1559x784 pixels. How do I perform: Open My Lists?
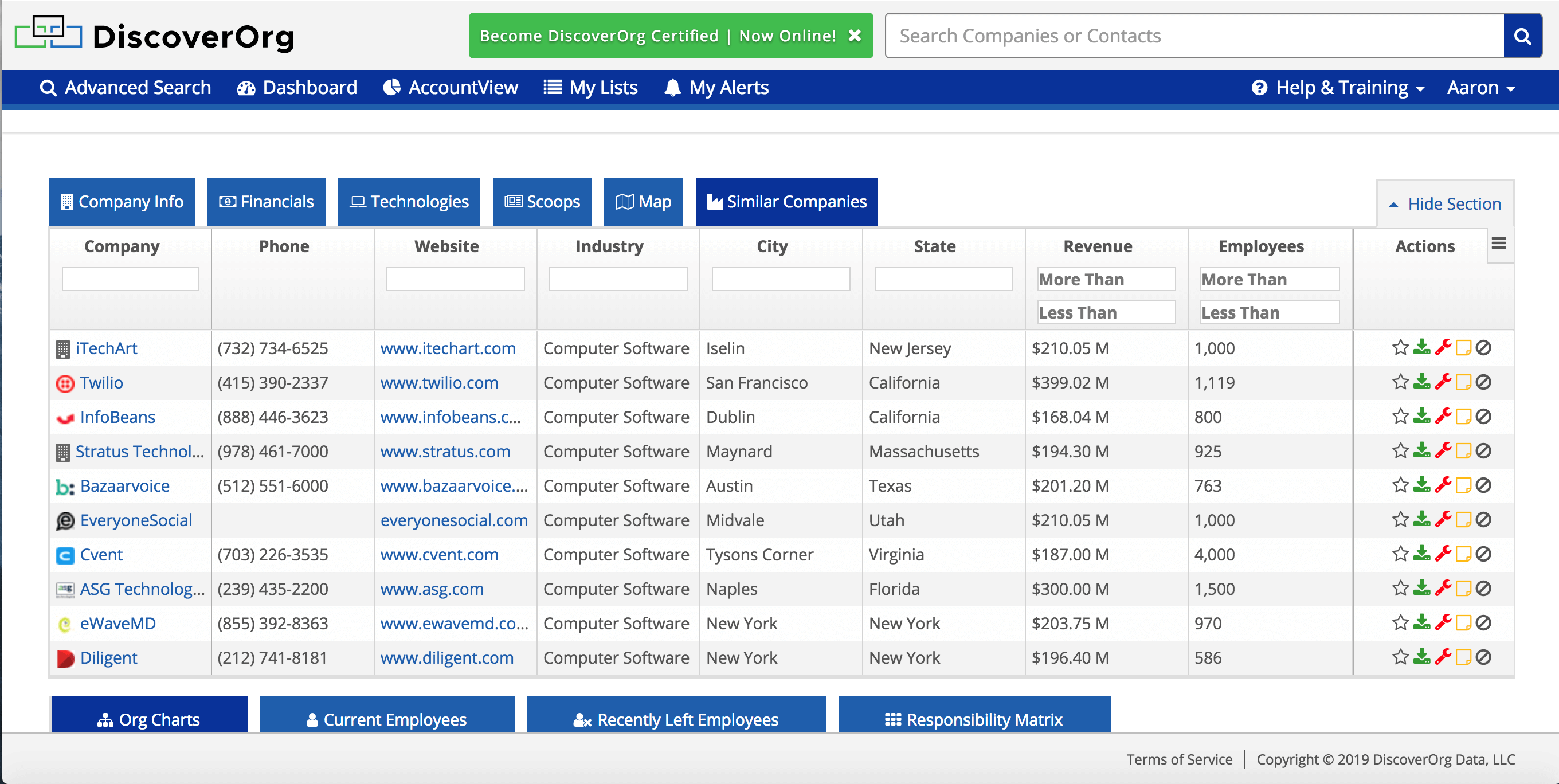pos(590,88)
